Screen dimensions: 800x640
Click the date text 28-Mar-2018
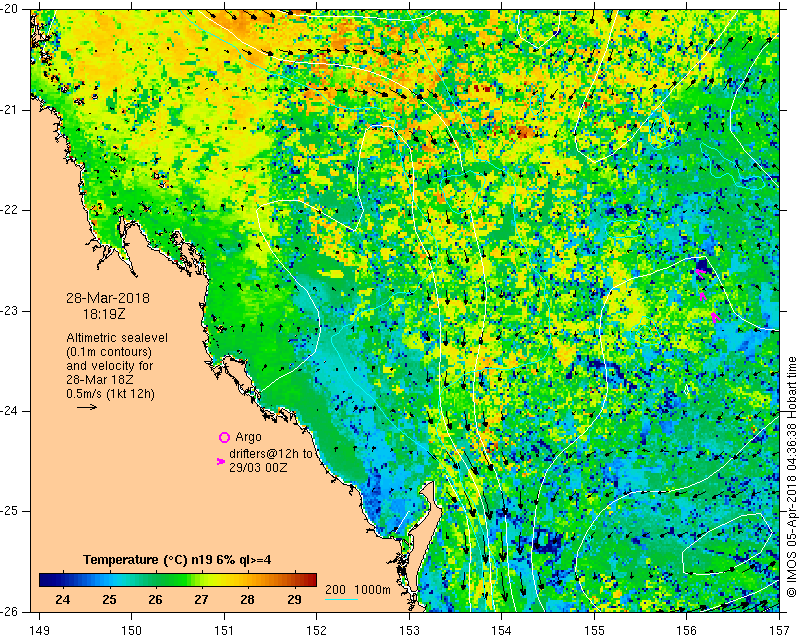click(x=108, y=298)
